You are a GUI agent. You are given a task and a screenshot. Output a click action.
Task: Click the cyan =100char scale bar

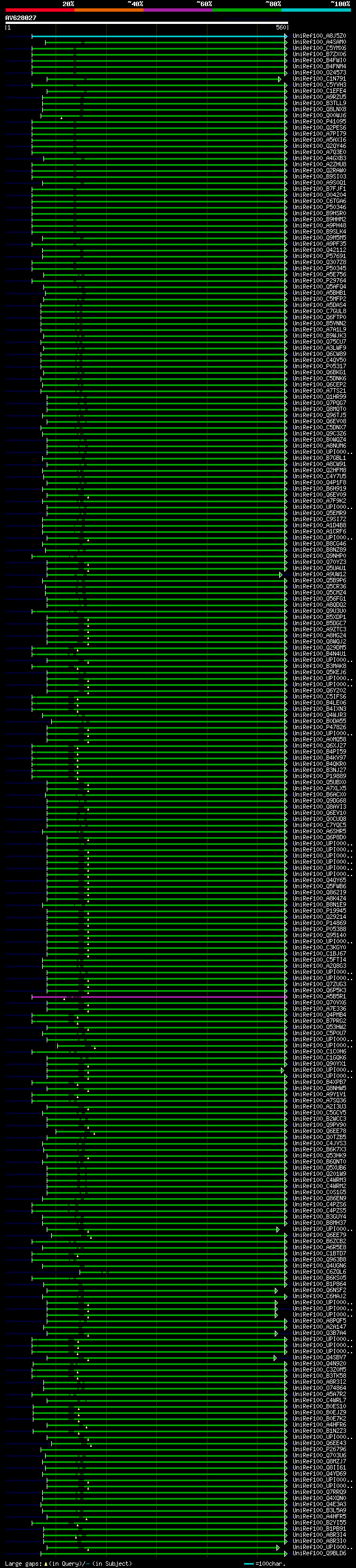[x=248, y=1564]
